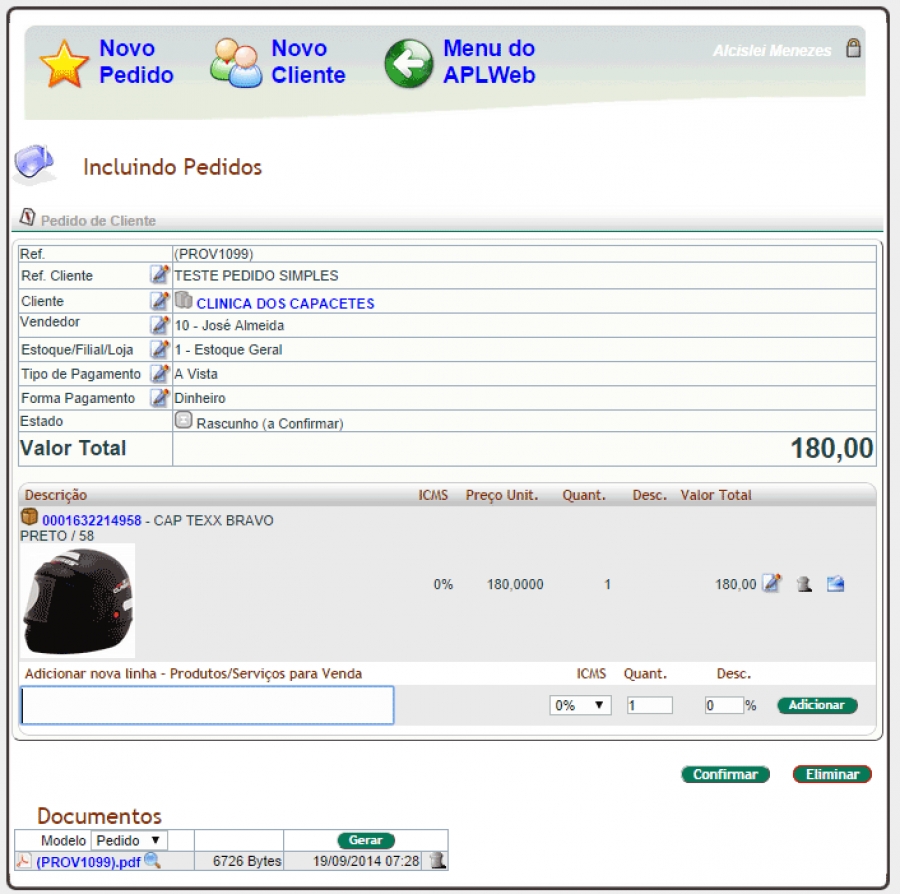
Task: Edit the Ref. Cliente field via pencil icon
Action: click(159, 275)
